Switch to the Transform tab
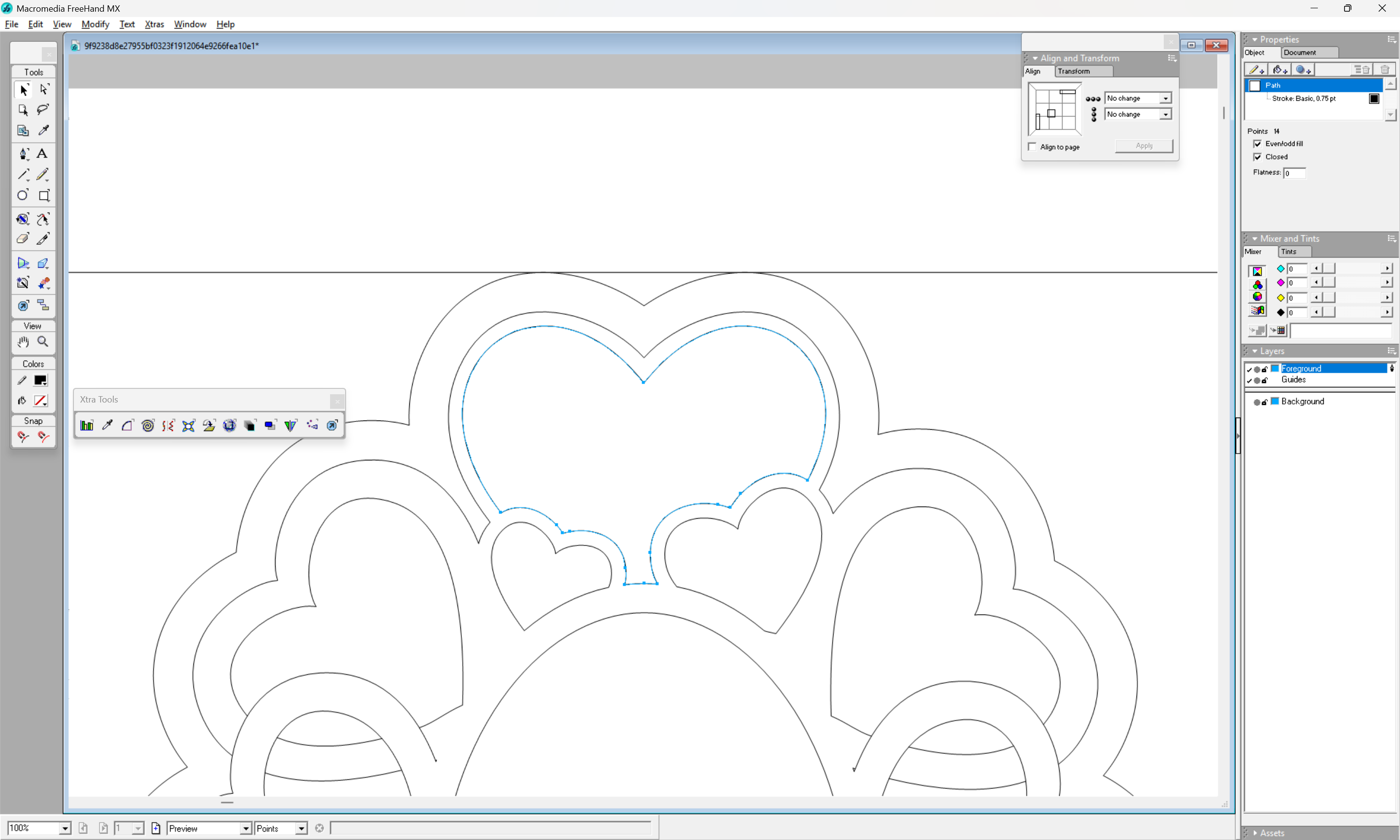1400x840 pixels. [1073, 71]
